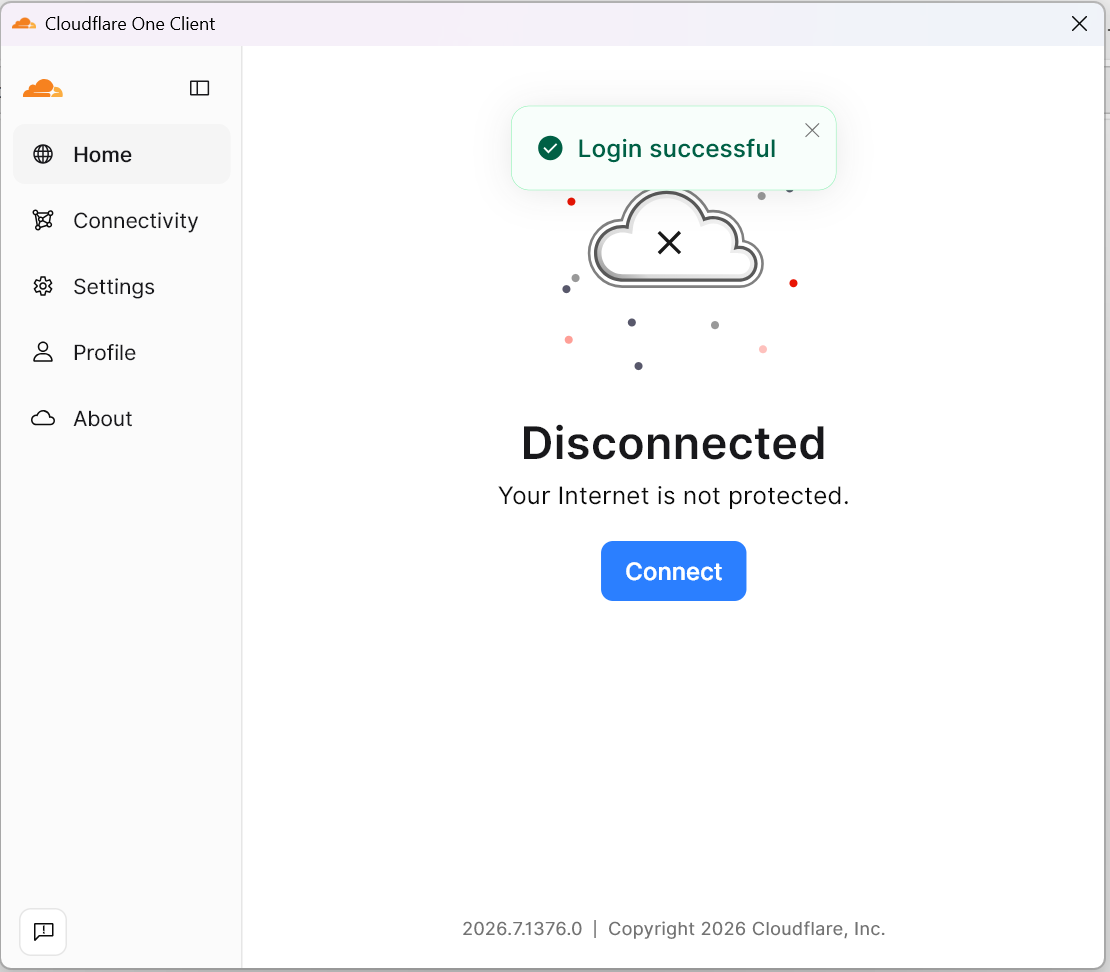Click the Disconnected status heading

[x=673, y=443]
